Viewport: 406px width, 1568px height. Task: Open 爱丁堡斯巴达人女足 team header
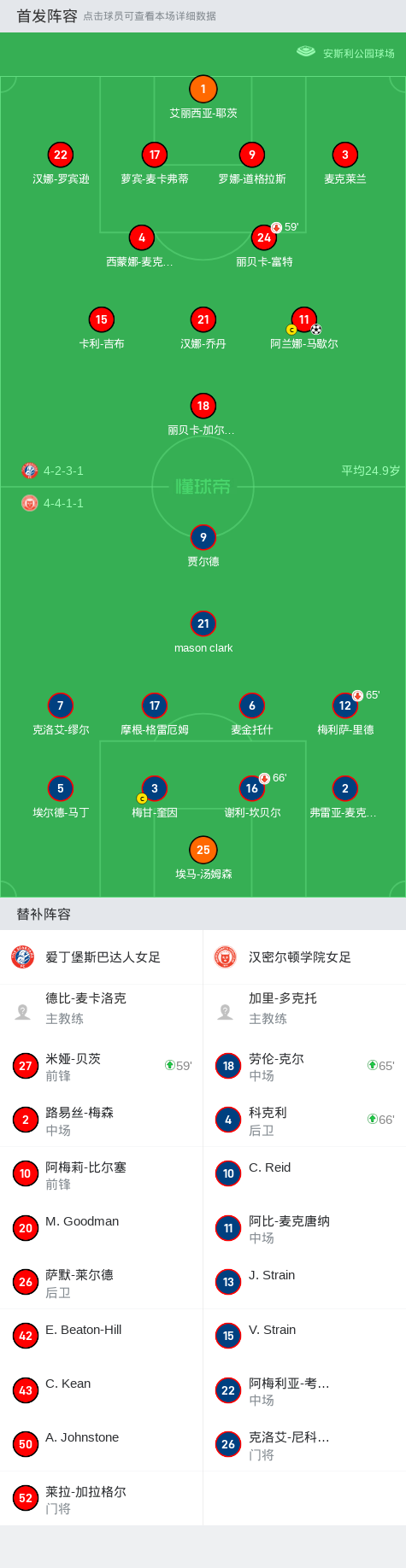coord(101,957)
